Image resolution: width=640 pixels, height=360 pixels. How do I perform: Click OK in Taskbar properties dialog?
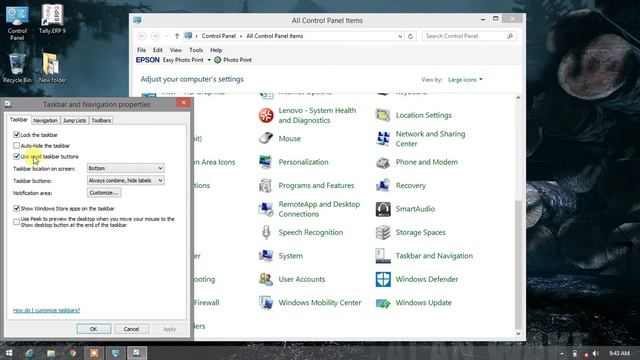point(93,329)
